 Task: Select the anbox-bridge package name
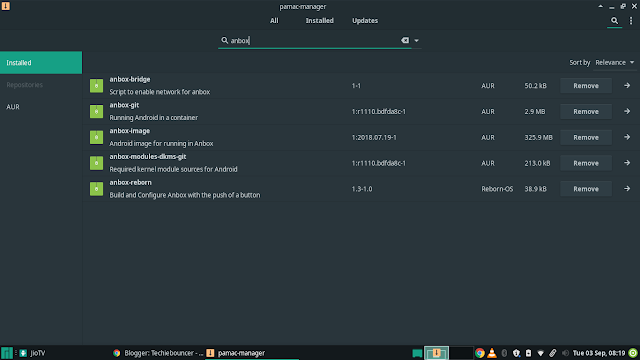(x=129, y=79)
